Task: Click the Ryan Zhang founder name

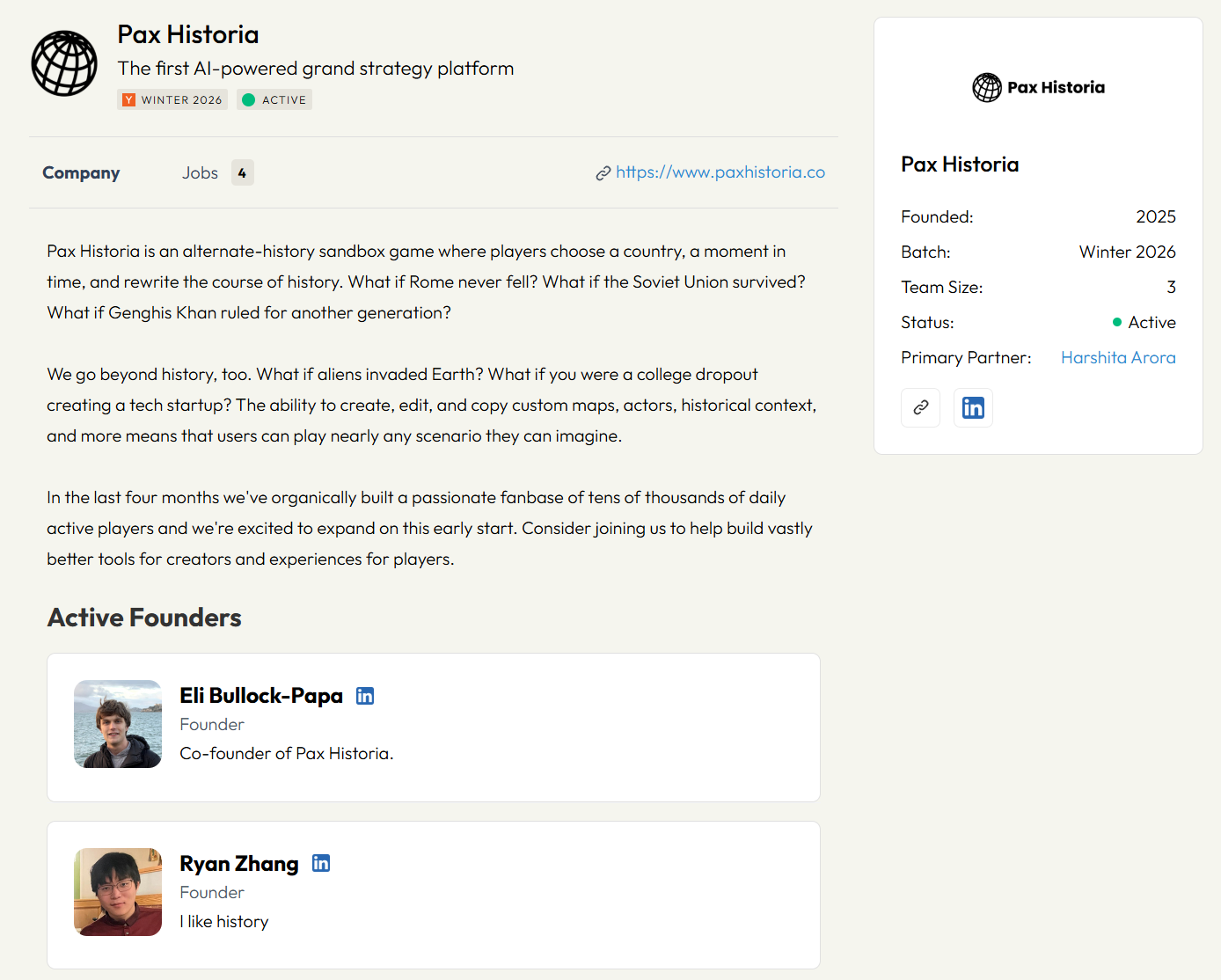Action: pos(238,864)
